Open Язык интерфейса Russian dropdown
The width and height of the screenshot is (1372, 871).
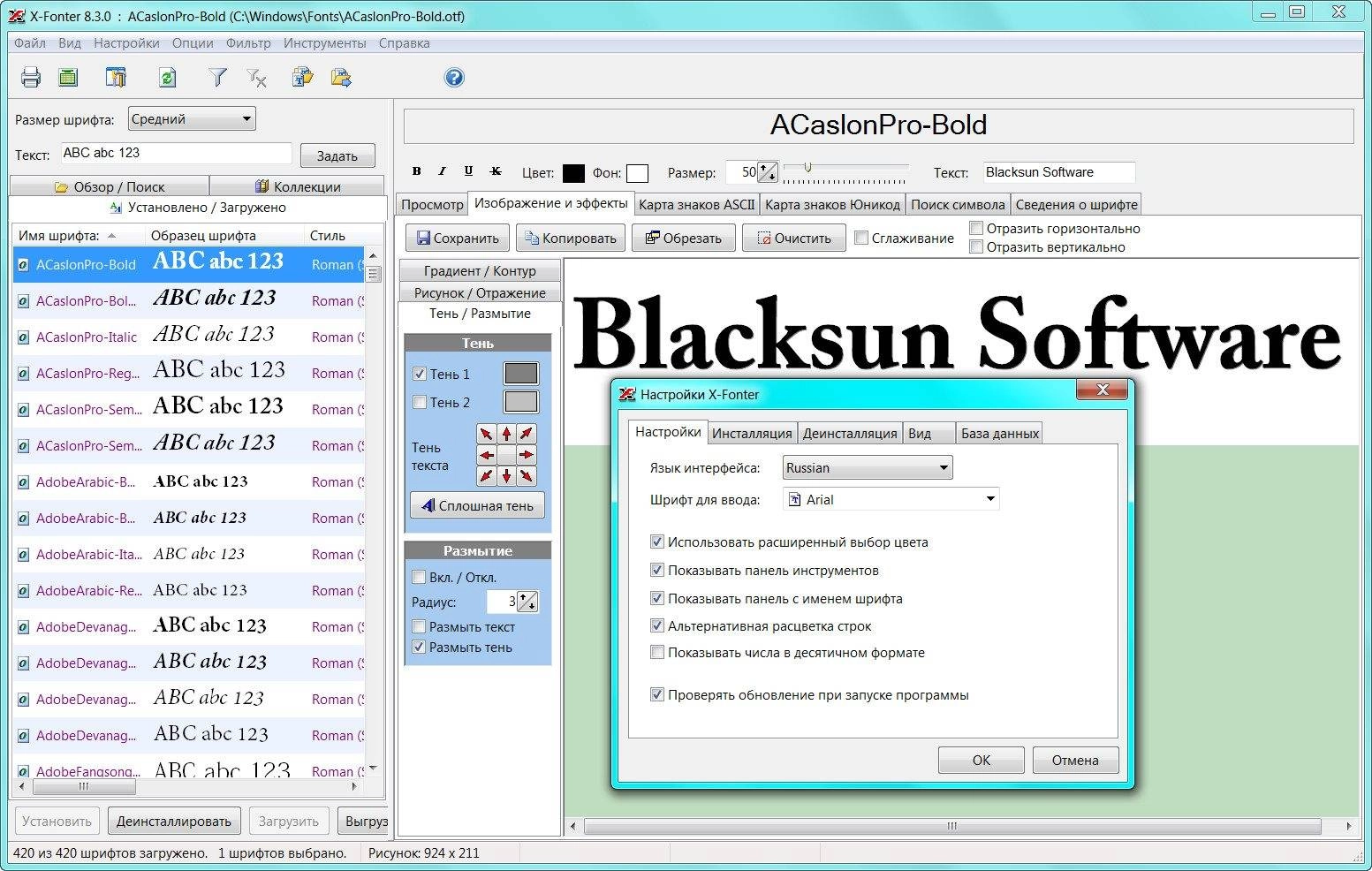point(868,467)
